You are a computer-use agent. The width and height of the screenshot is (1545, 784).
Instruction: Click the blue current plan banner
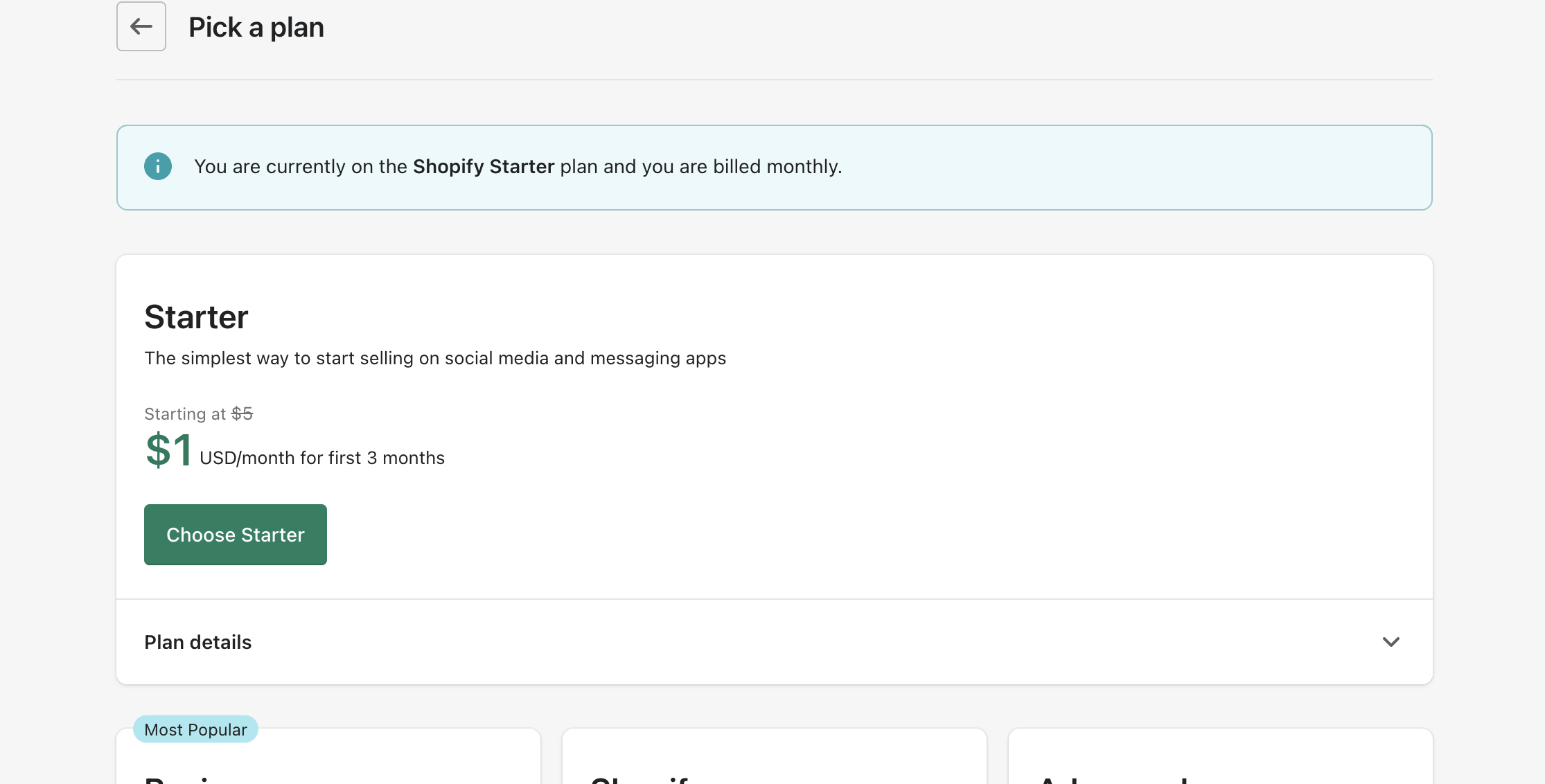1136,168
